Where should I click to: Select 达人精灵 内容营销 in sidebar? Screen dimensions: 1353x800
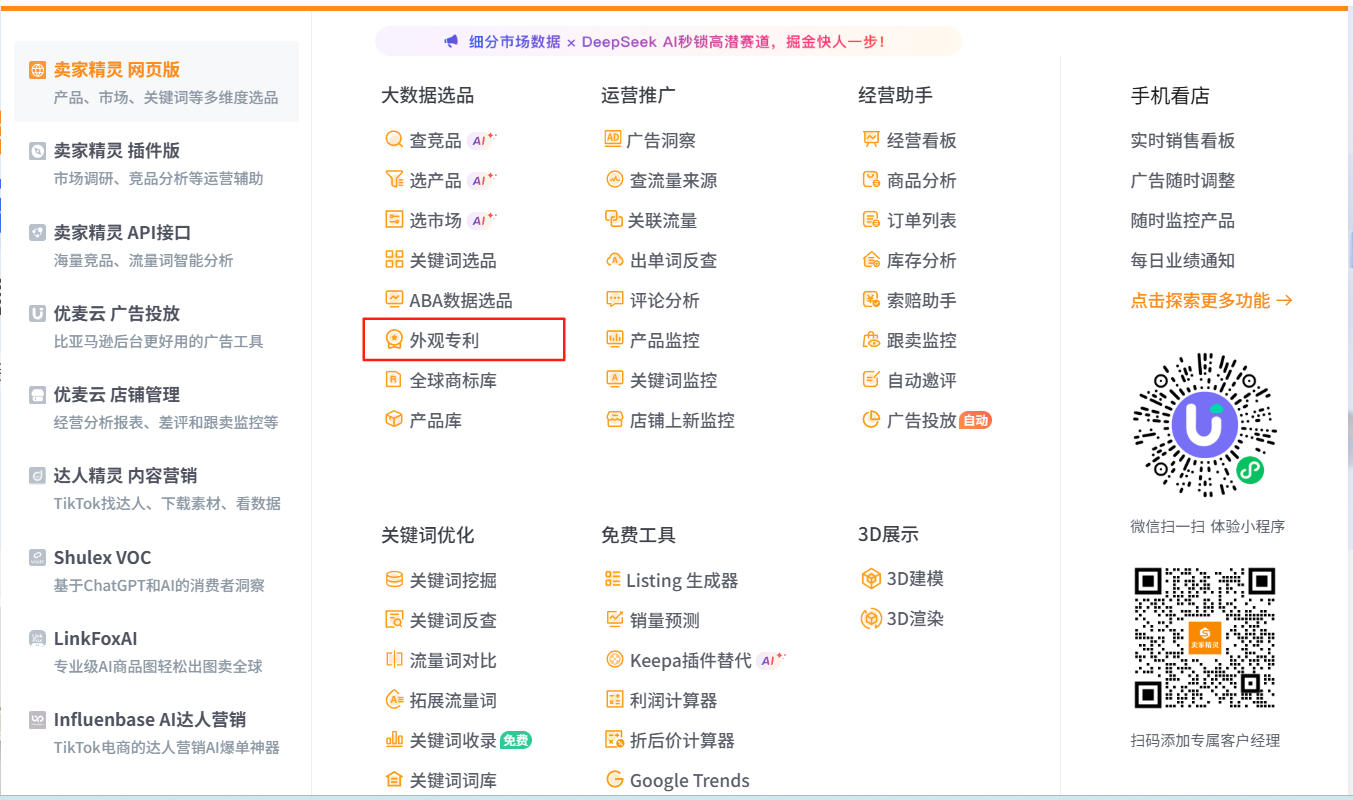[157, 488]
